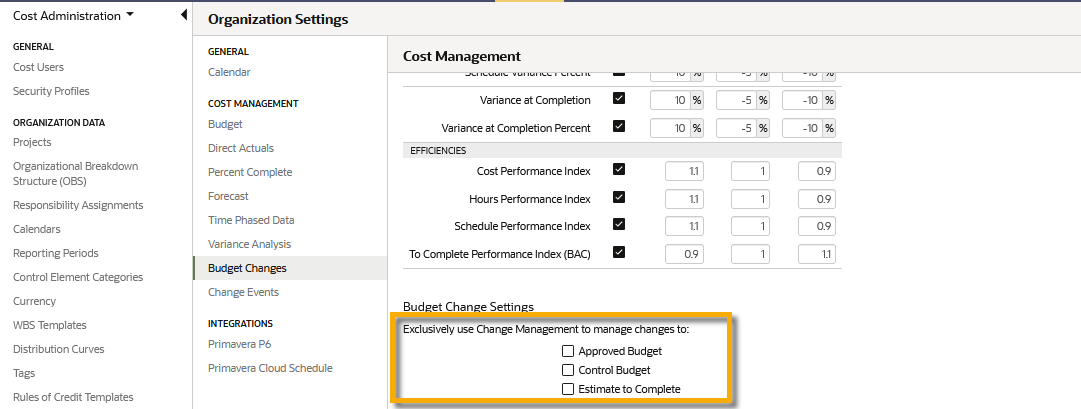
Task: Open Budget Changes settings page
Action: pos(247,268)
